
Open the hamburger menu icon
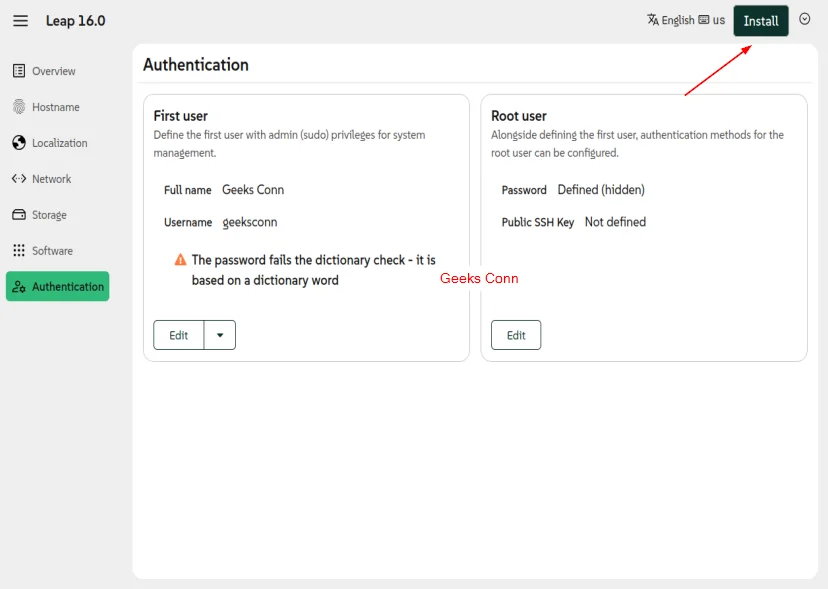[20, 21]
